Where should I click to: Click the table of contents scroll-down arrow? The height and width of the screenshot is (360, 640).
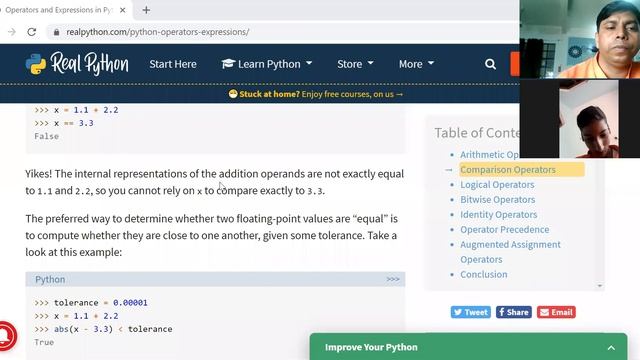pos(600,286)
